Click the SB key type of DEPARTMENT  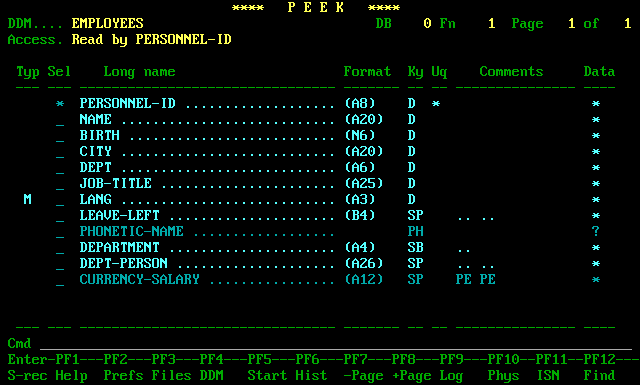point(416,247)
